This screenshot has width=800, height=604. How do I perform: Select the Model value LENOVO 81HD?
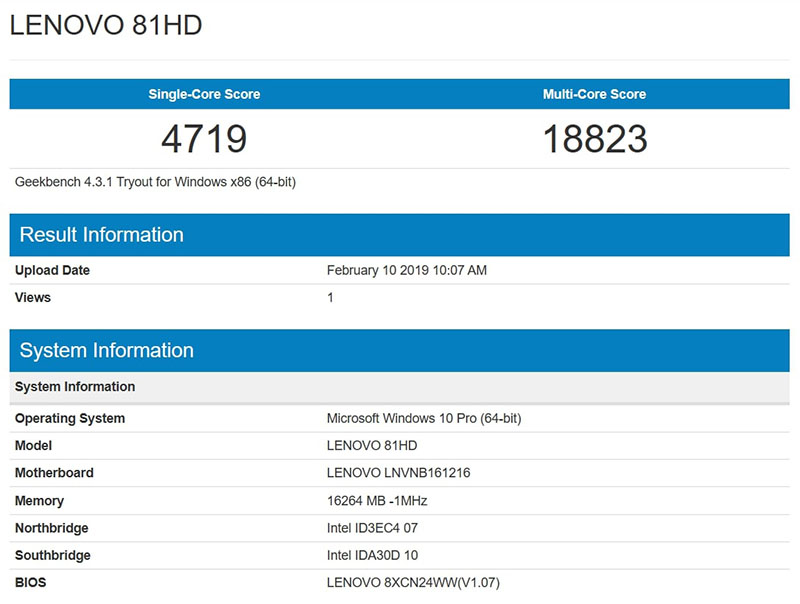point(372,446)
